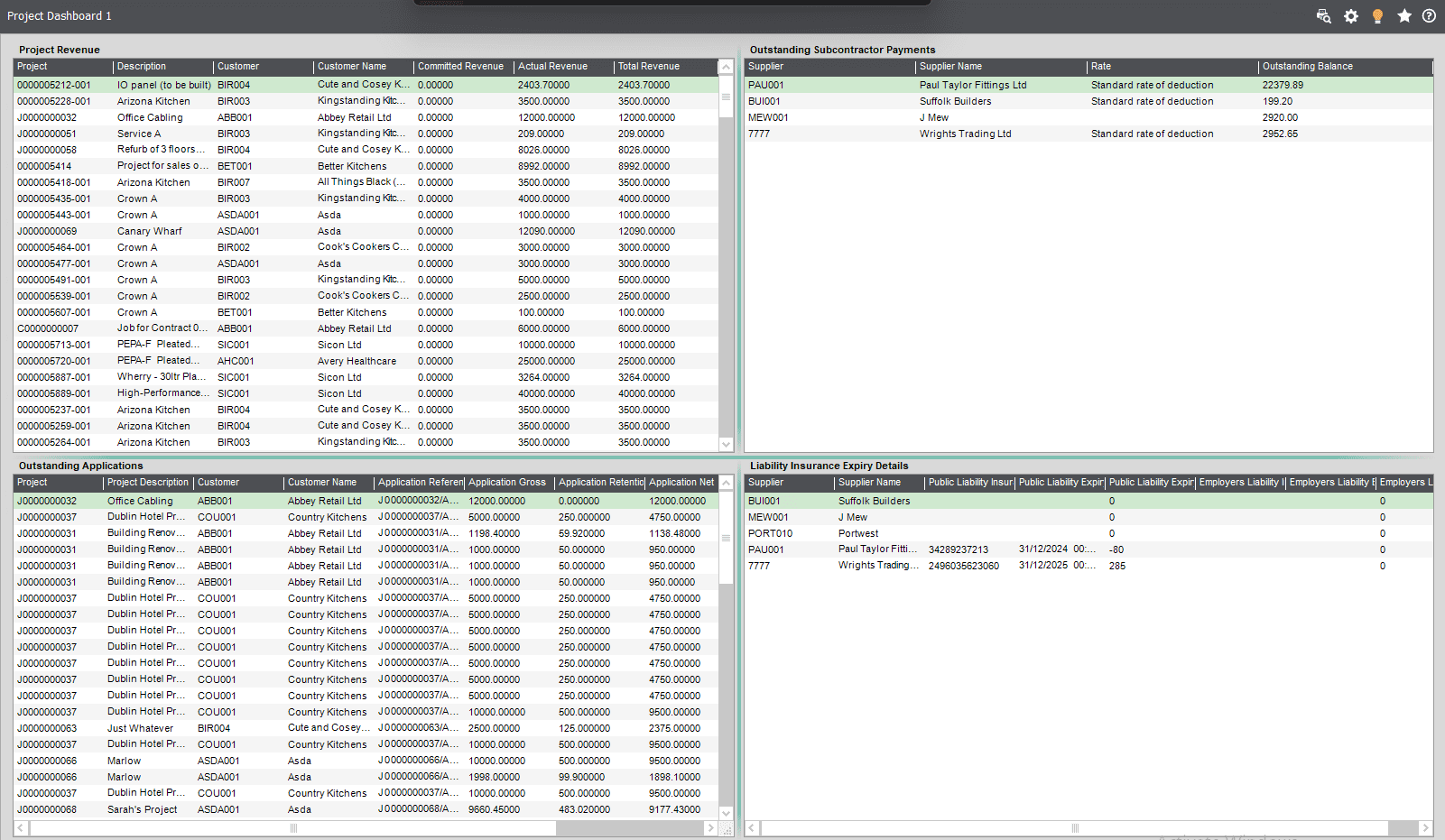The image size is (1445, 840).
Task: Open the help question mark icon
Action: pyautogui.click(x=1429, y=16)
